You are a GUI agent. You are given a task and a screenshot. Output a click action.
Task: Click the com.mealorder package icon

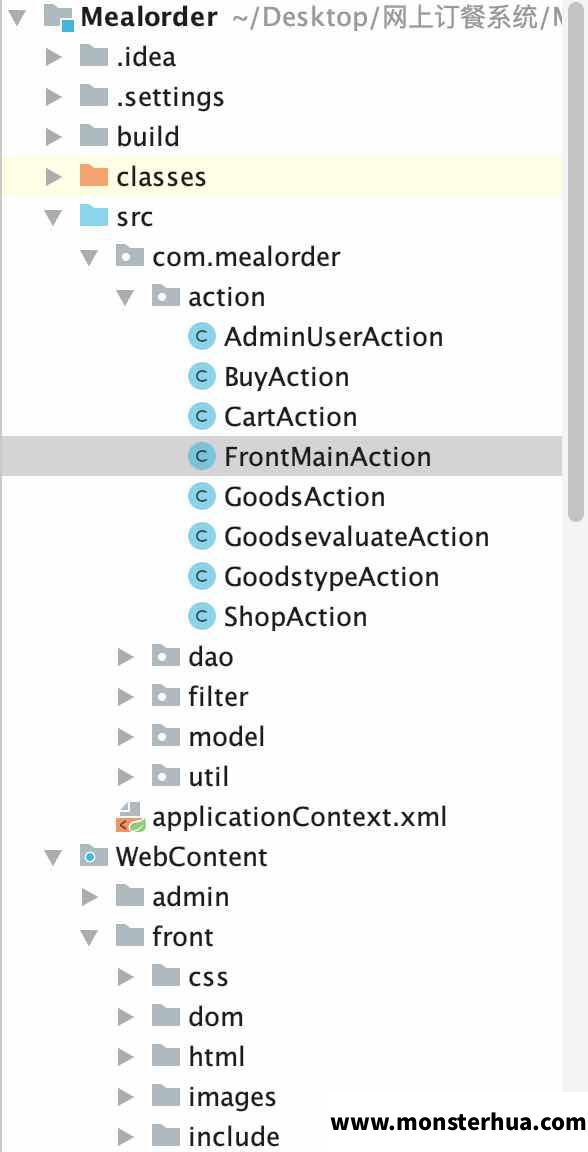130,257
